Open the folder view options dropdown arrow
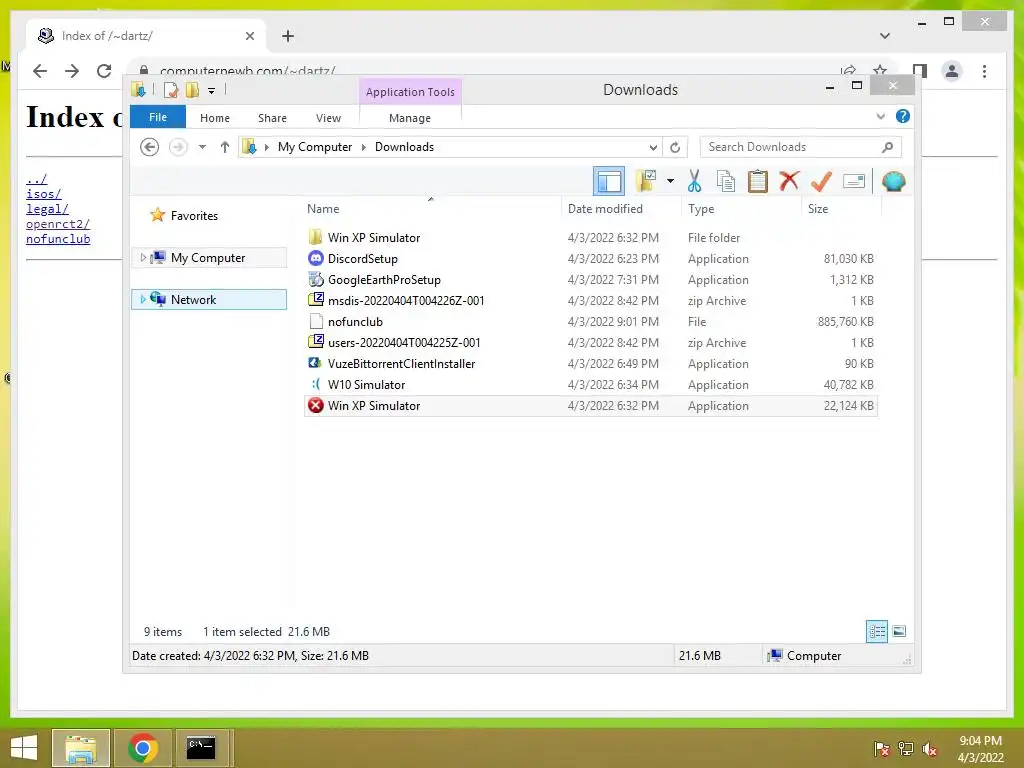Screen dimensions: 1024x768 pos(670,181)
